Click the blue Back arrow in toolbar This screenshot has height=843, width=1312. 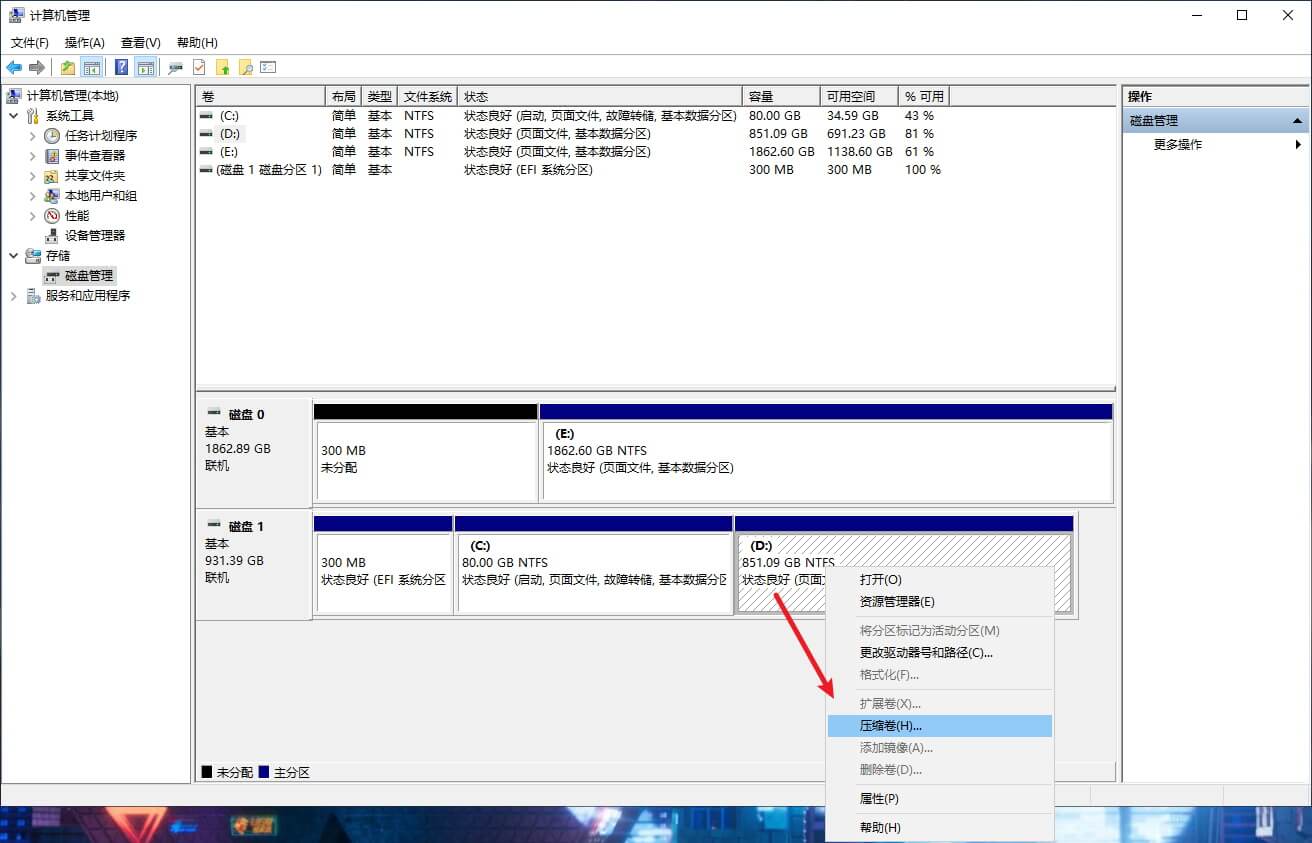tap(14, 68)
